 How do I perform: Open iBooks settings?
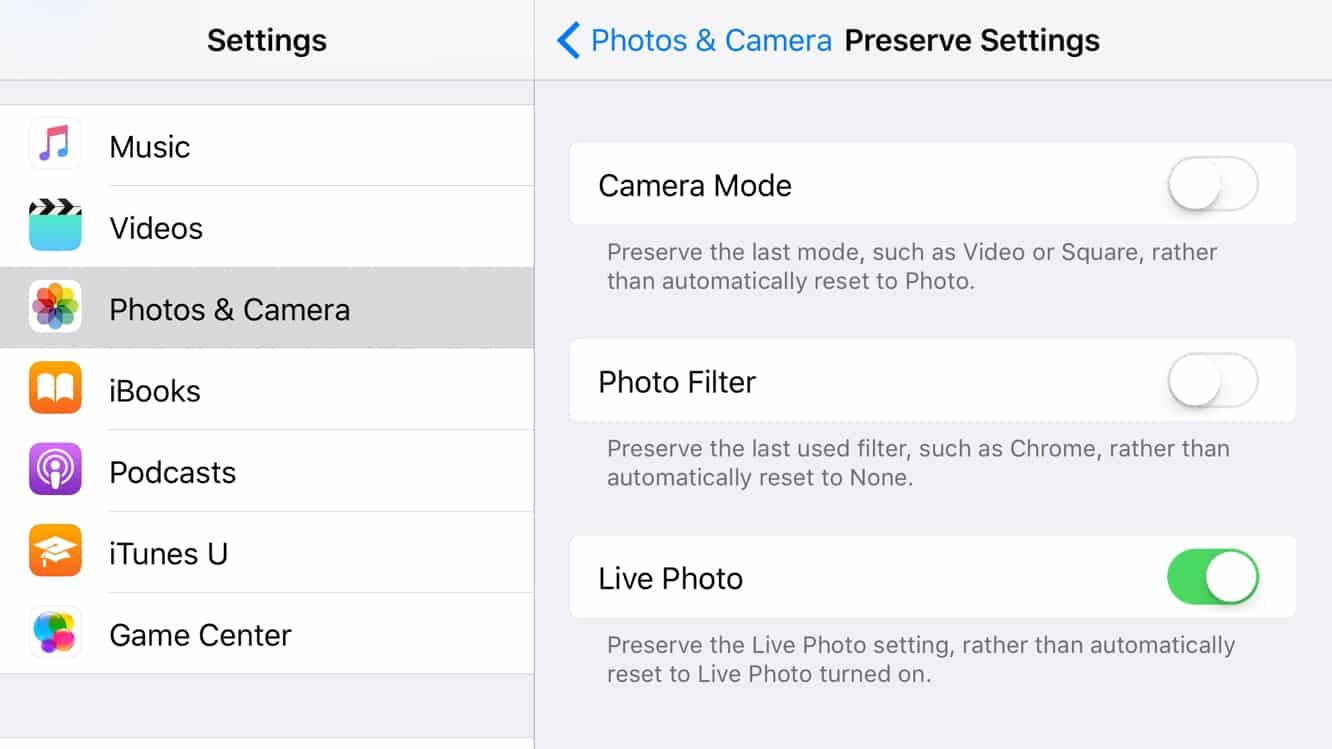tap(300, 391)
